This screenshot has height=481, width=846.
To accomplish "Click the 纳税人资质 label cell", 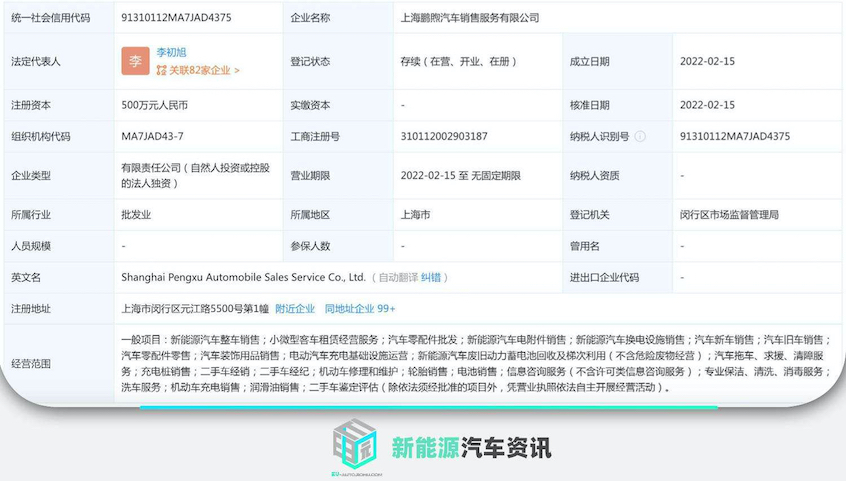I will click(x=618, y=176).
